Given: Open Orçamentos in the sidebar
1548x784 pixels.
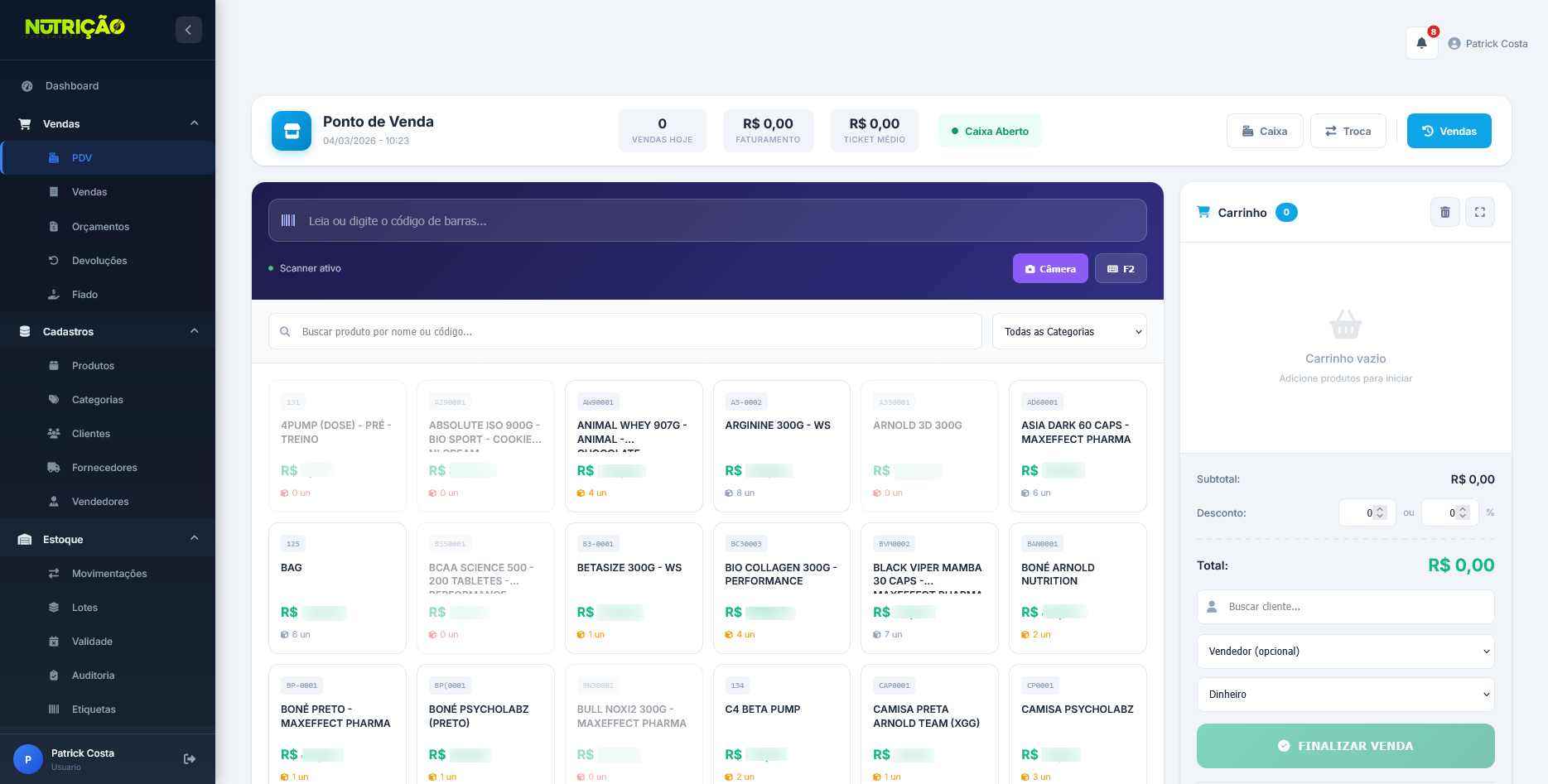Looking at the screenshot, I should coord(100,227).
